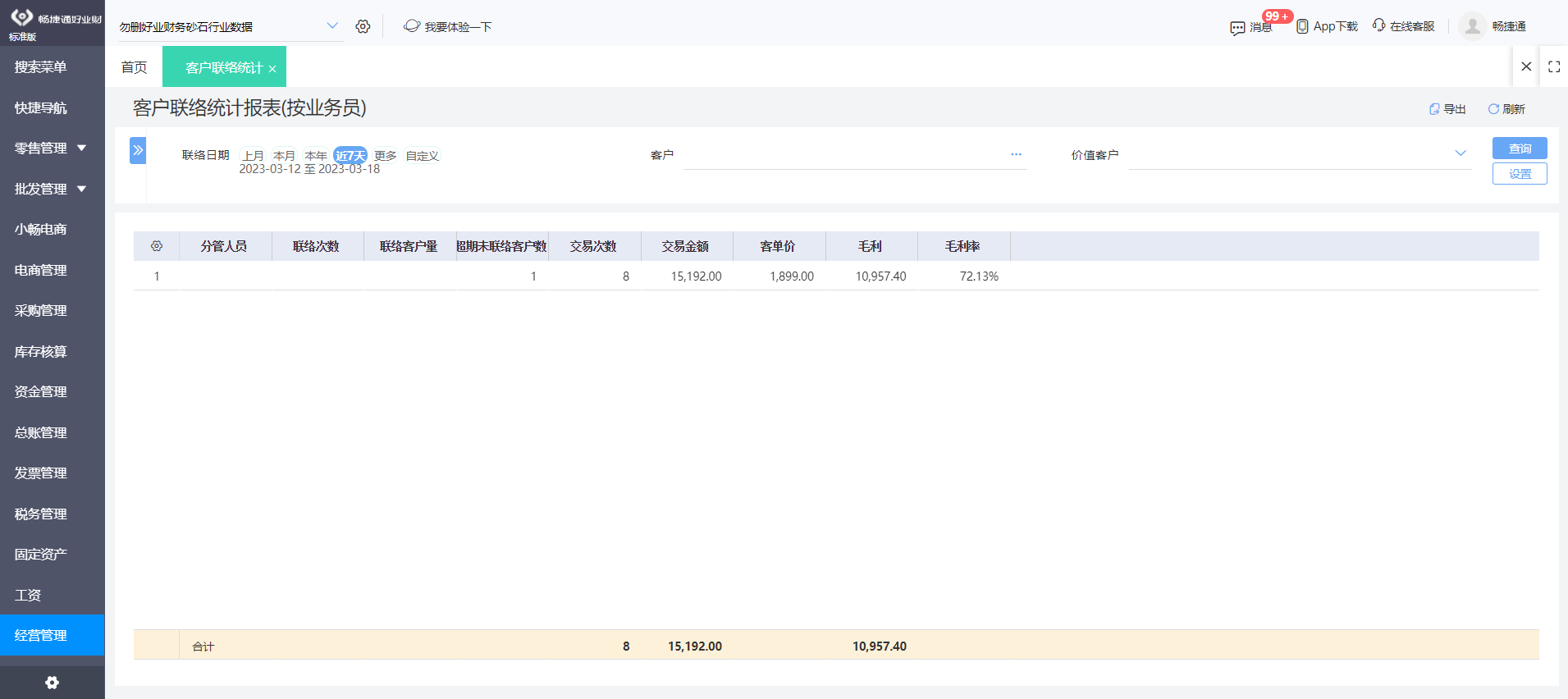Close all tabs with the X icon at right
Viewport: 1568px width, 699px height.
(1526, 66)
